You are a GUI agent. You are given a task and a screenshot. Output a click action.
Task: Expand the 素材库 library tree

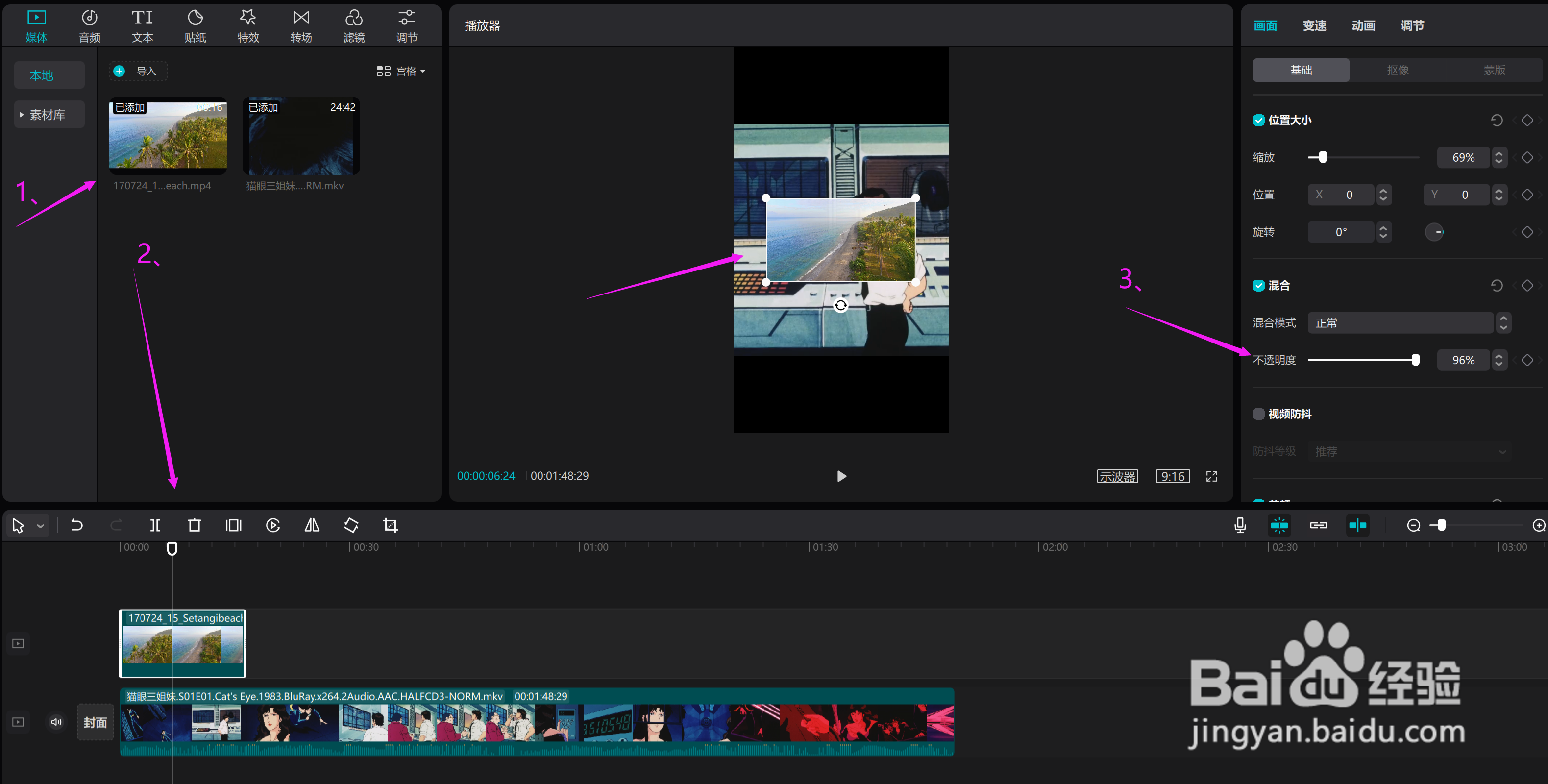click(x=22, y=114)
